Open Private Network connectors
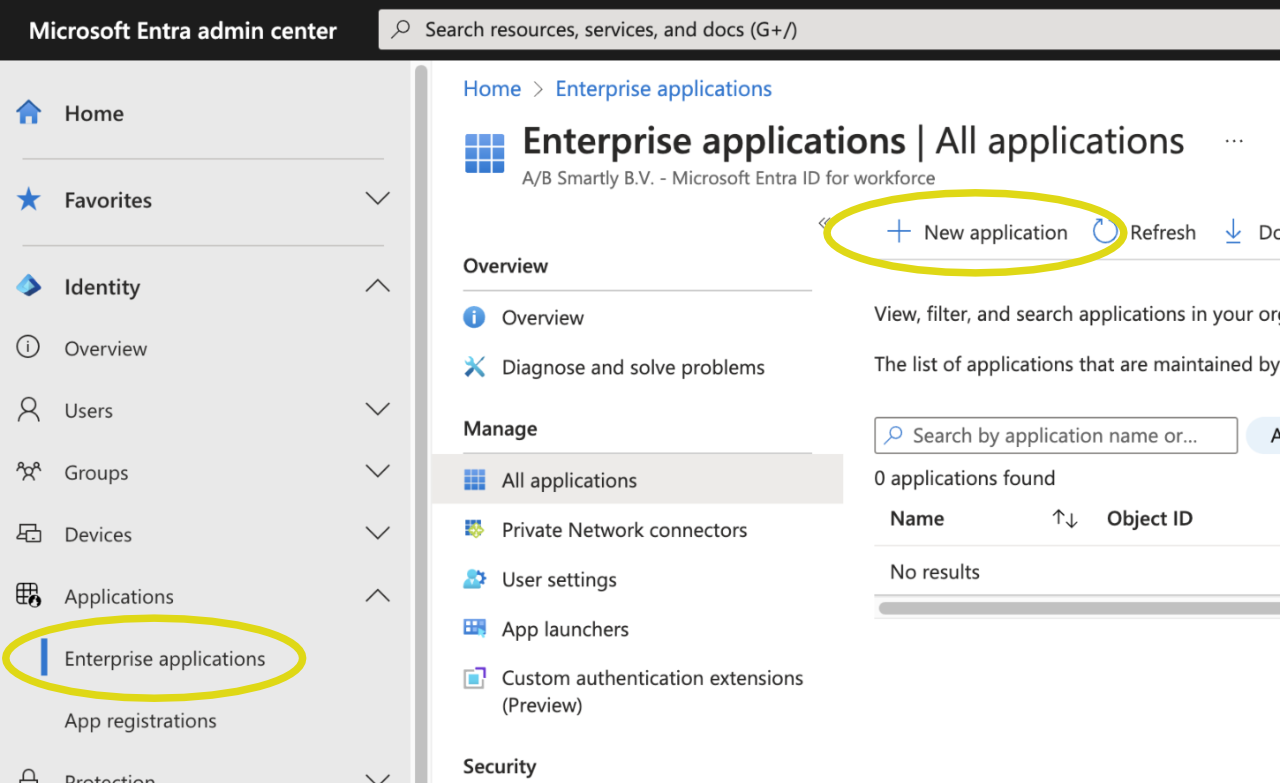This screenshot has height=783, width=1280. pyautogui.click(x=624, y=530)
